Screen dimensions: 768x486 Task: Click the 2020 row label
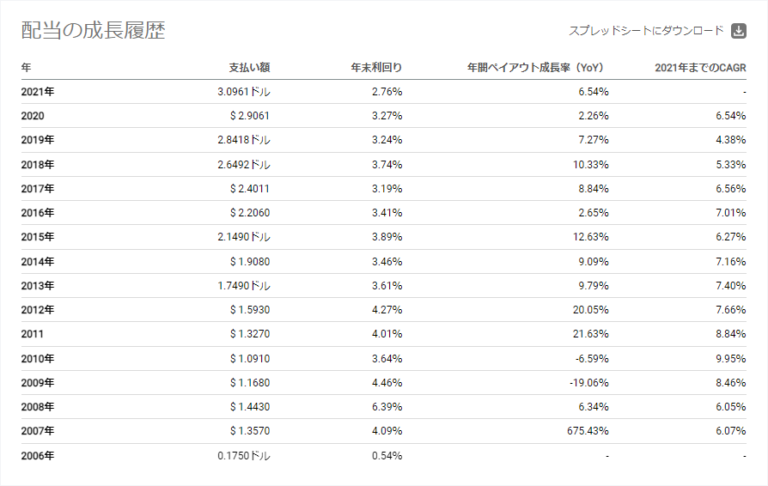[33, 116]
